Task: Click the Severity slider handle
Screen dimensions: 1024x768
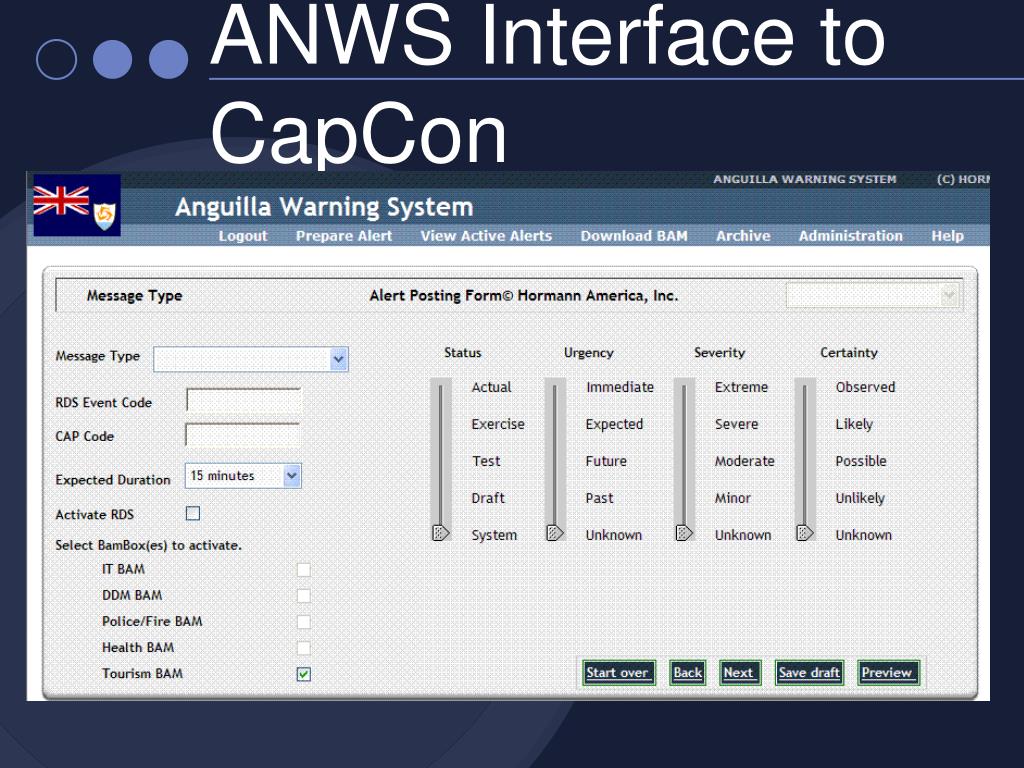Action: (x=684, y=532)
